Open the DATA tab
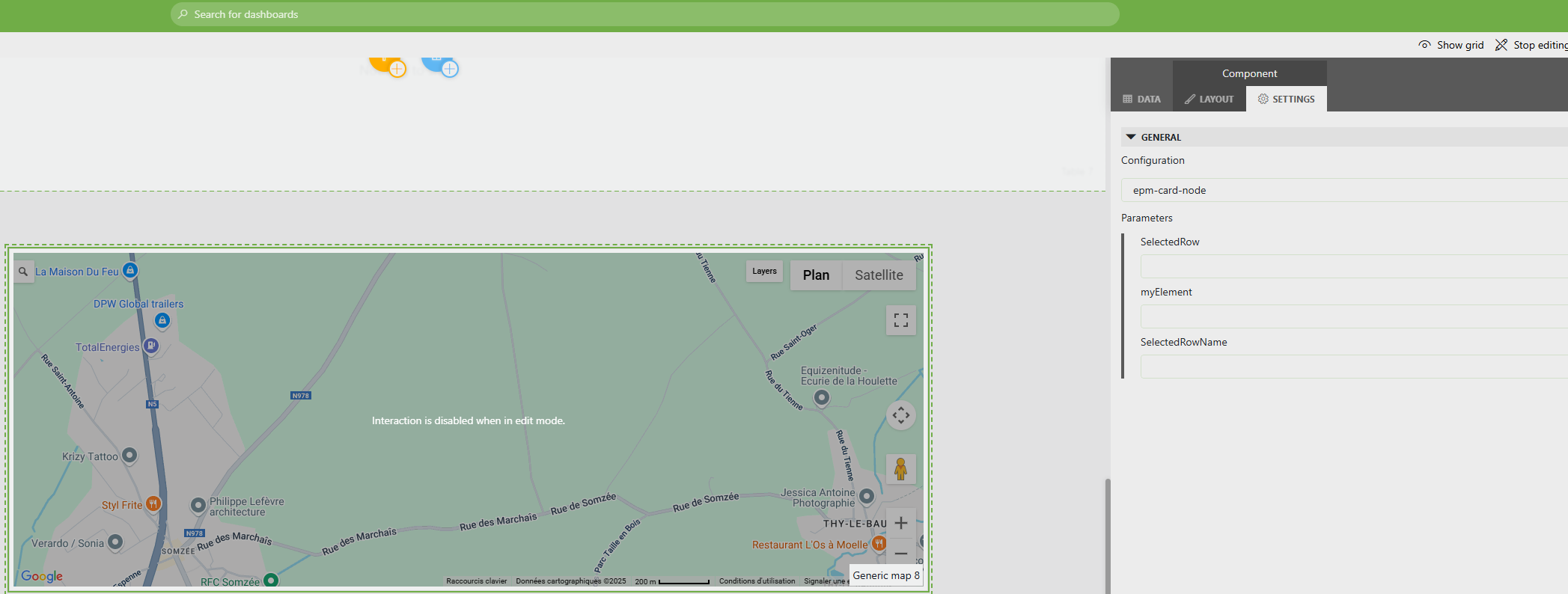This screenshot has height=594, width=1568. click(x=1142, y=99)
